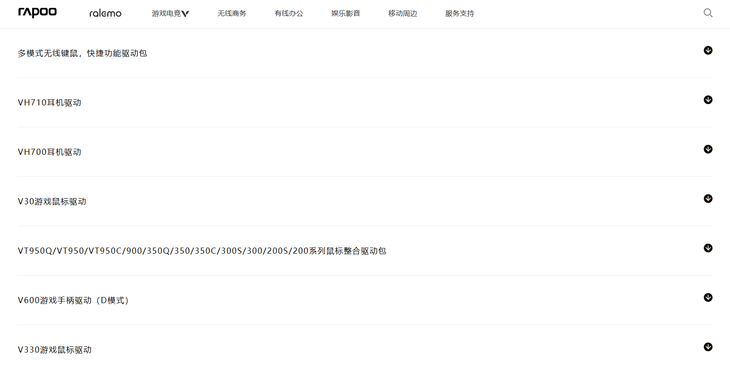730x374 pixels.
Task: Open the 服务支持 menu
Action: click(x=460, y=14)
